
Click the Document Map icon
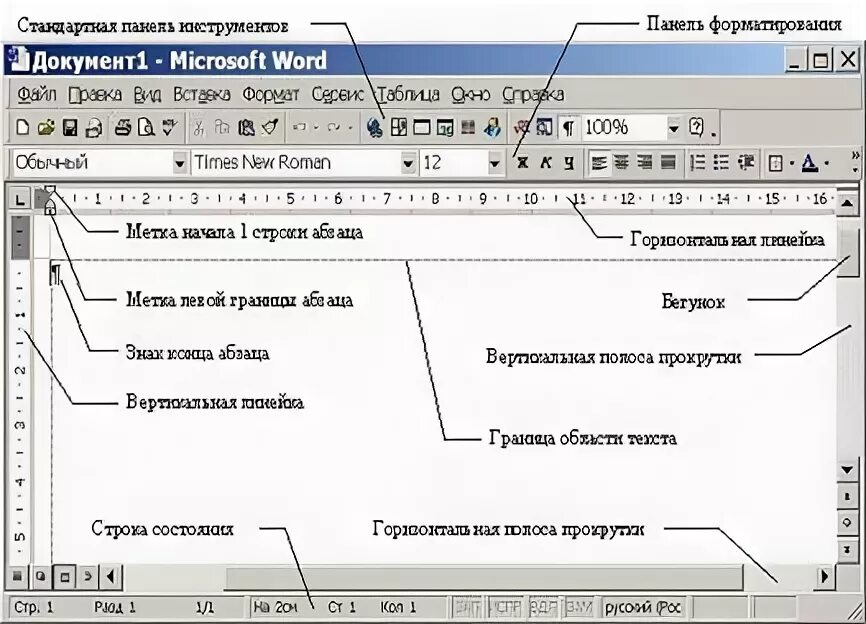[545, 128]
